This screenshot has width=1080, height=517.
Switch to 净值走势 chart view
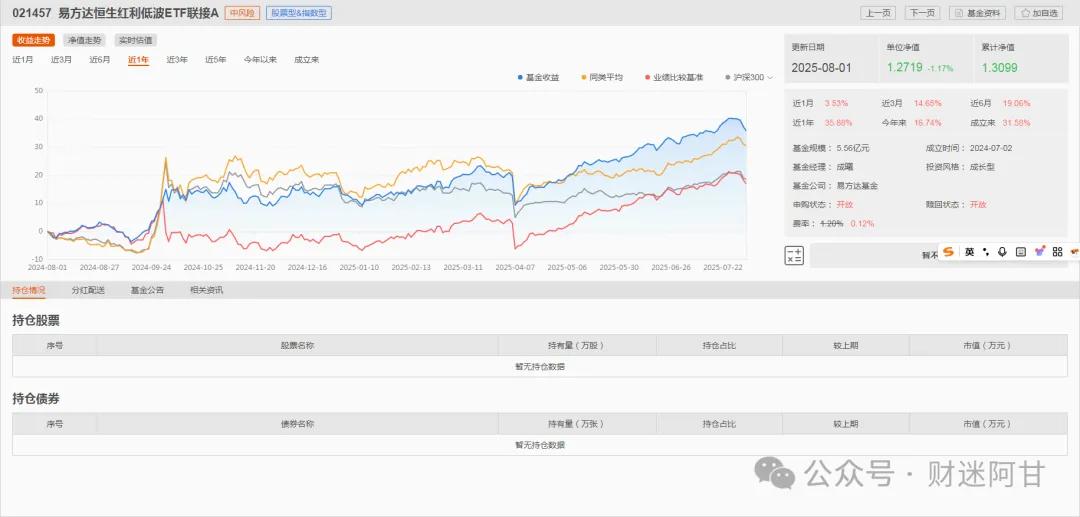(x=84, y=41)
